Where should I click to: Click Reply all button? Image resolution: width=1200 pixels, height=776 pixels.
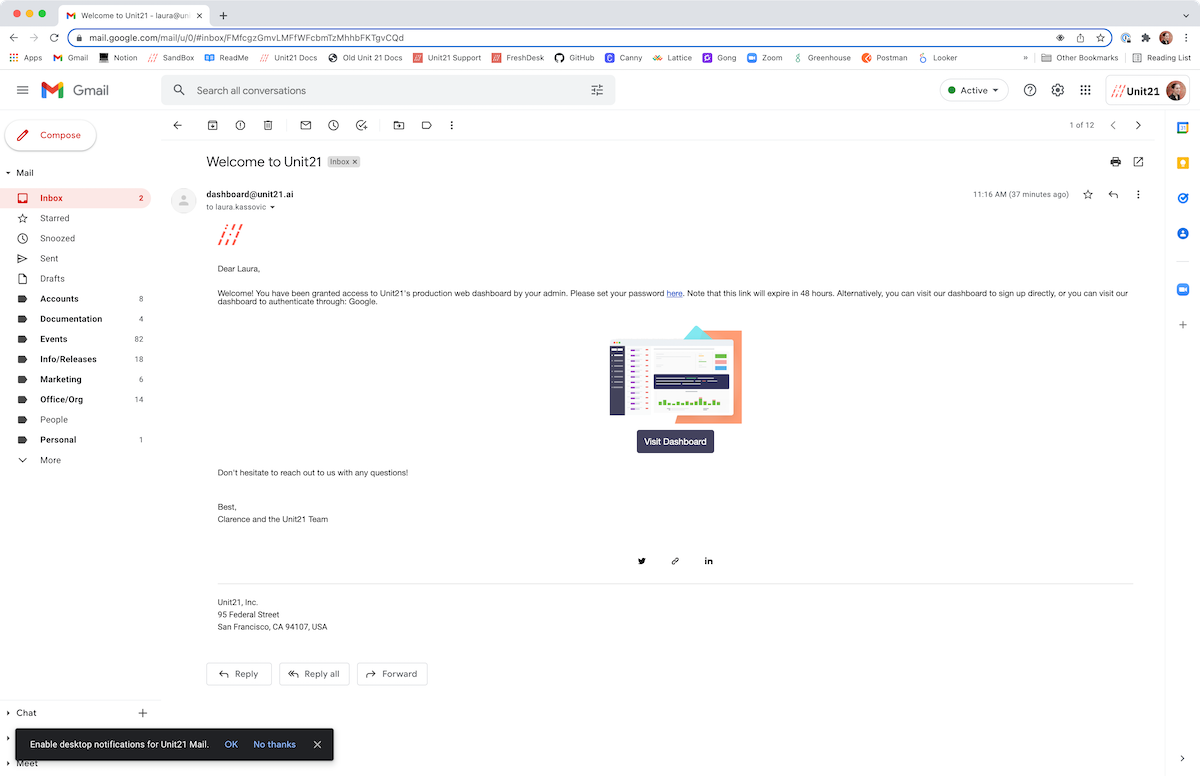coord(314,674)
